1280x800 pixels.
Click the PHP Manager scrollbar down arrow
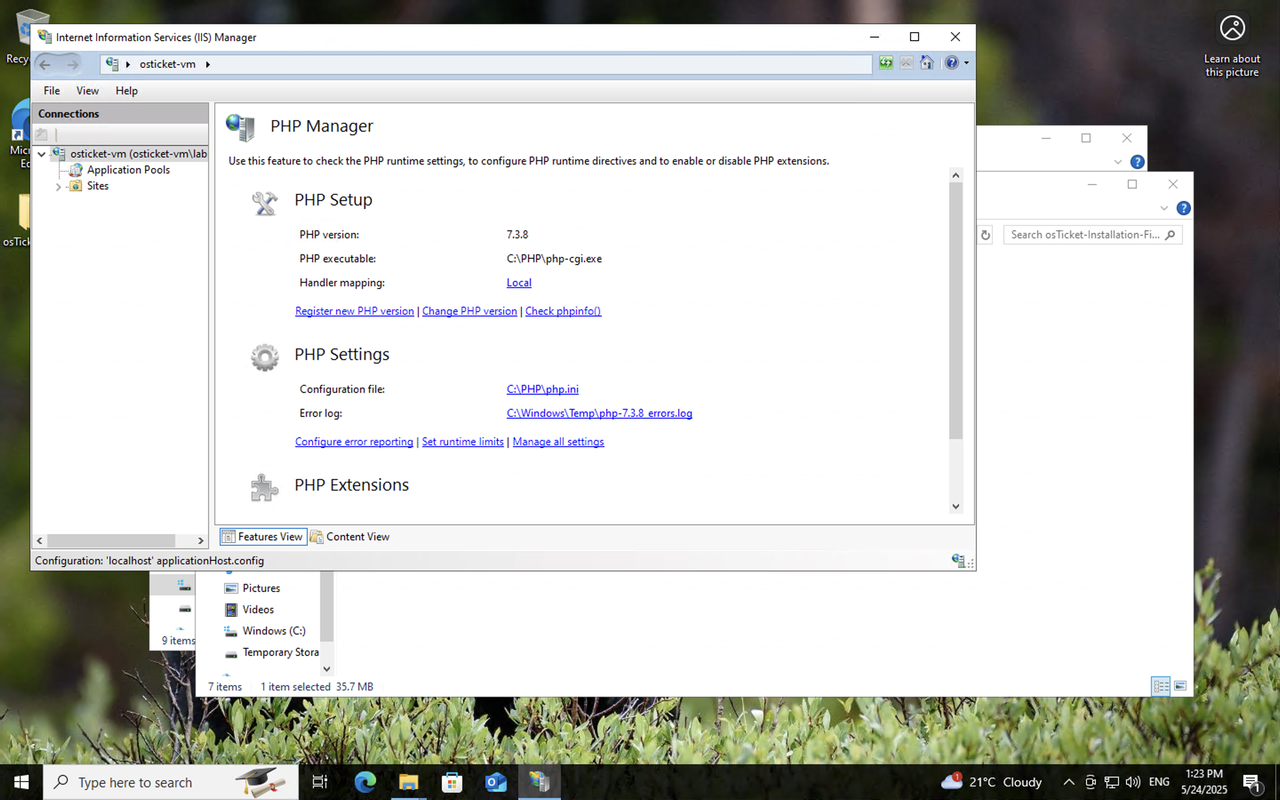tap(955, 507)
